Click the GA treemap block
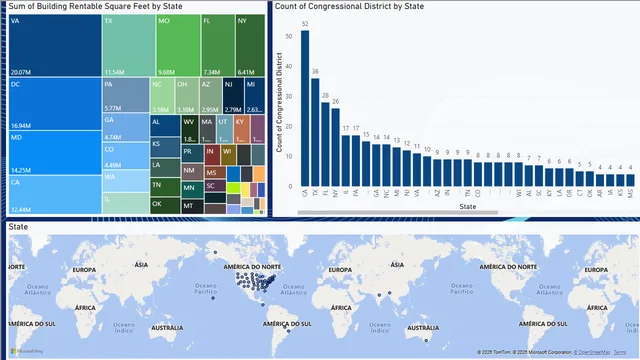Screen dimensions: 640x360 click(x=126, y=127)
